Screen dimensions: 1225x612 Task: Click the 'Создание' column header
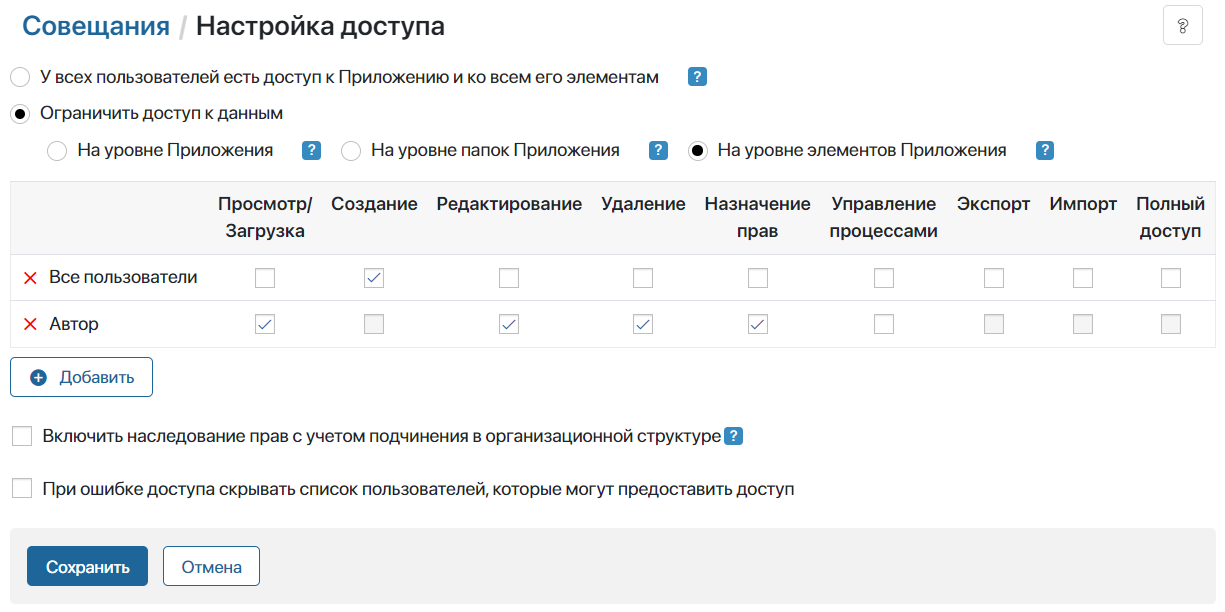coord(374,204)
